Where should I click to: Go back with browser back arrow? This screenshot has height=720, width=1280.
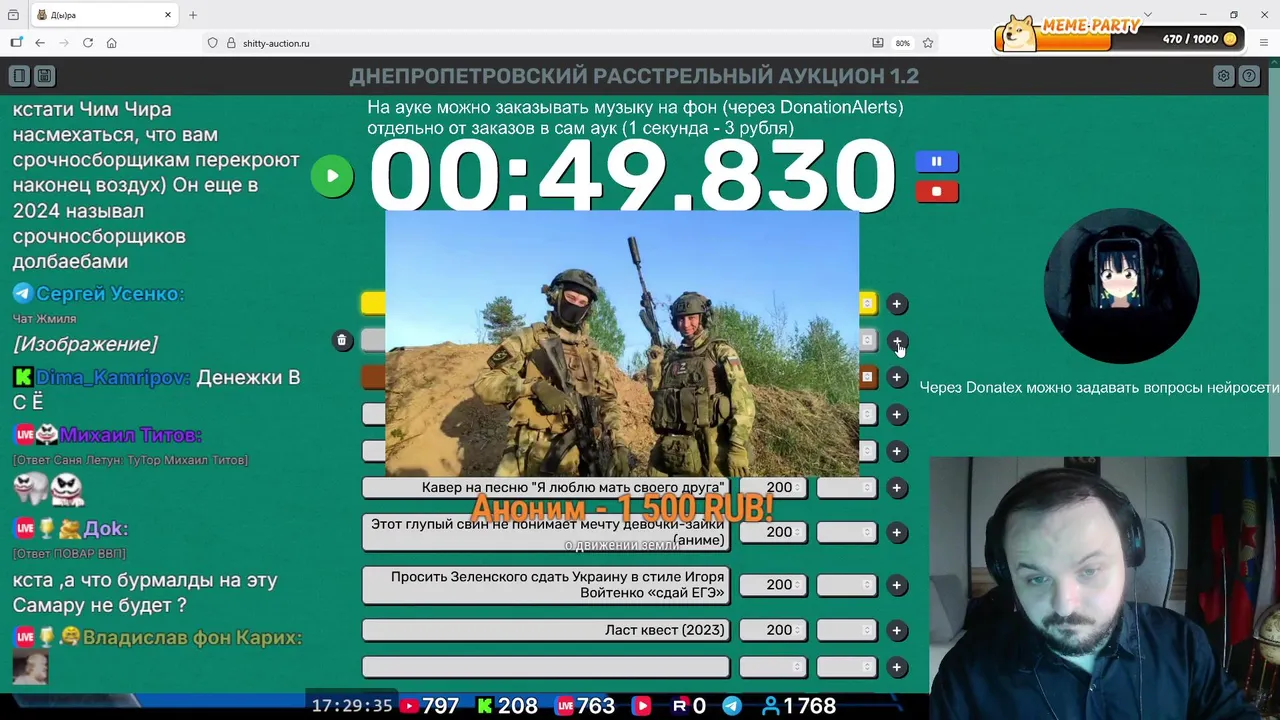40,43
